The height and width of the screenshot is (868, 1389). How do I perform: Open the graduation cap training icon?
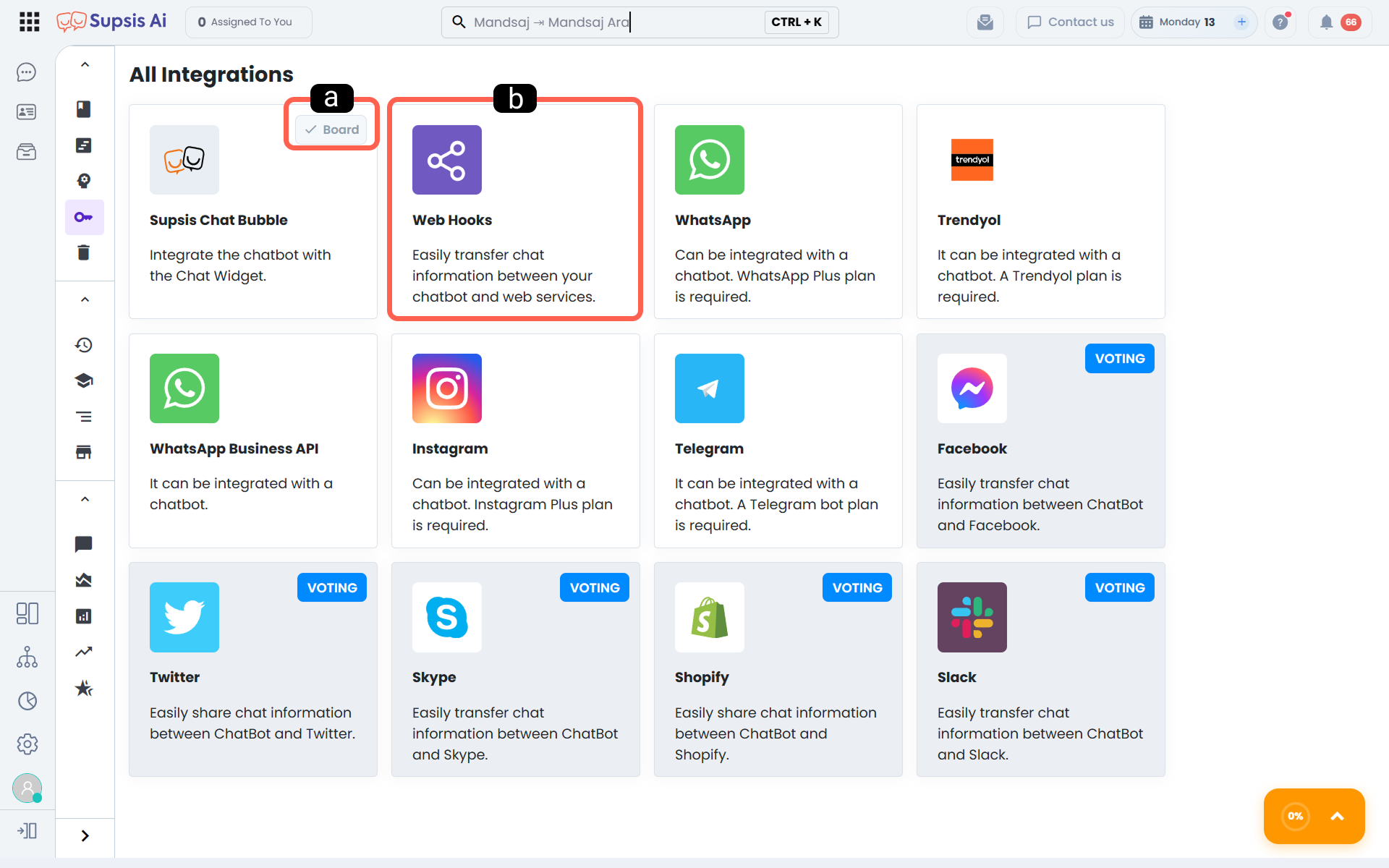pos(84,380)
